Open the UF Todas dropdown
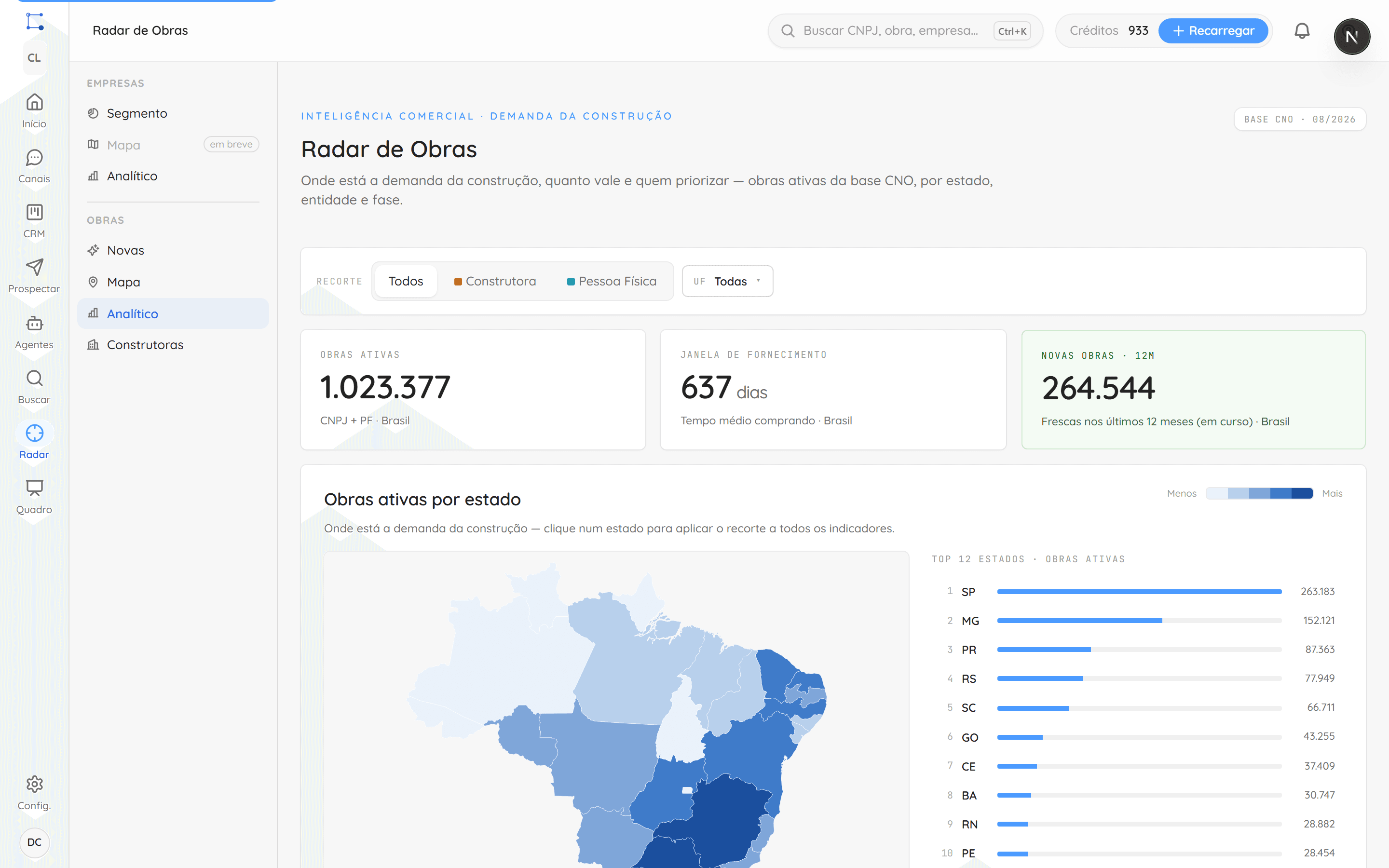Viewport: 1389px width, 868px height. (727, 281)
